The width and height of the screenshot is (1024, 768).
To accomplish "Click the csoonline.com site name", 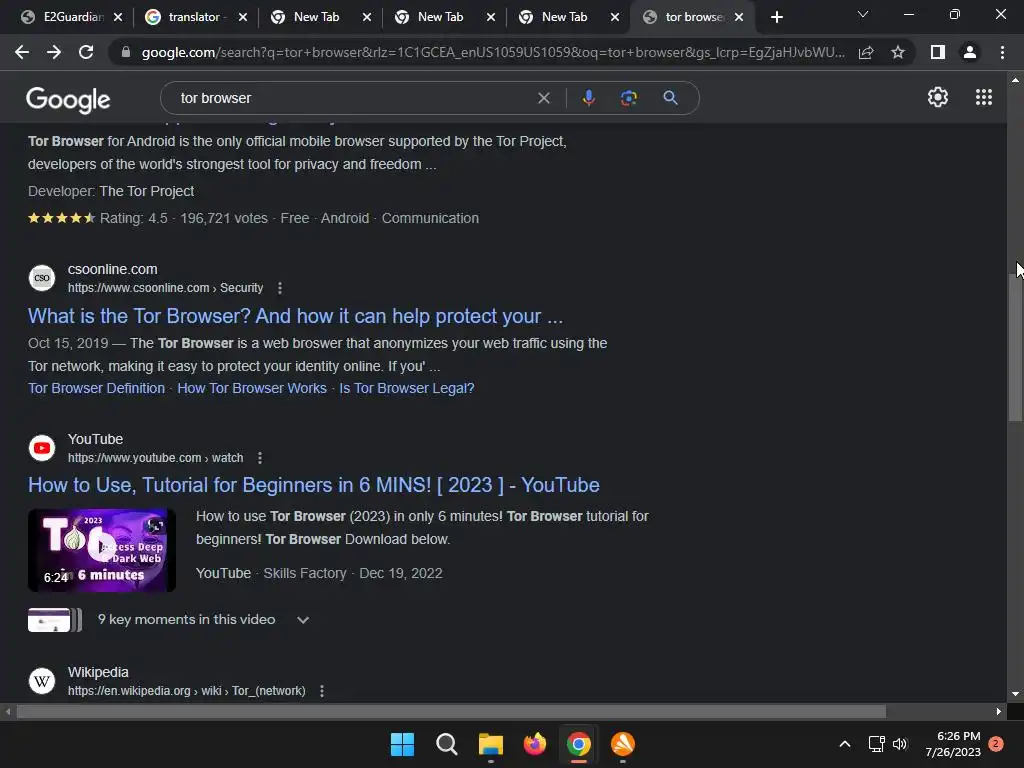I will pos(112,269).
